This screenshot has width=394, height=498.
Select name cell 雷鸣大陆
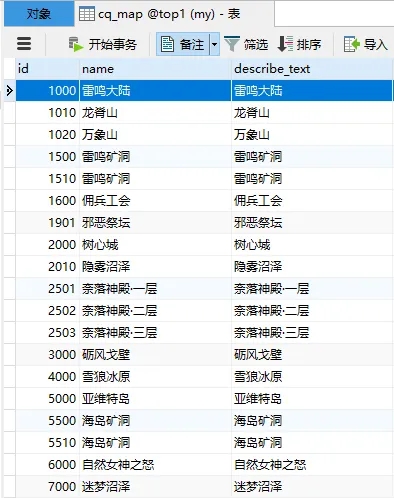(155, 90)
